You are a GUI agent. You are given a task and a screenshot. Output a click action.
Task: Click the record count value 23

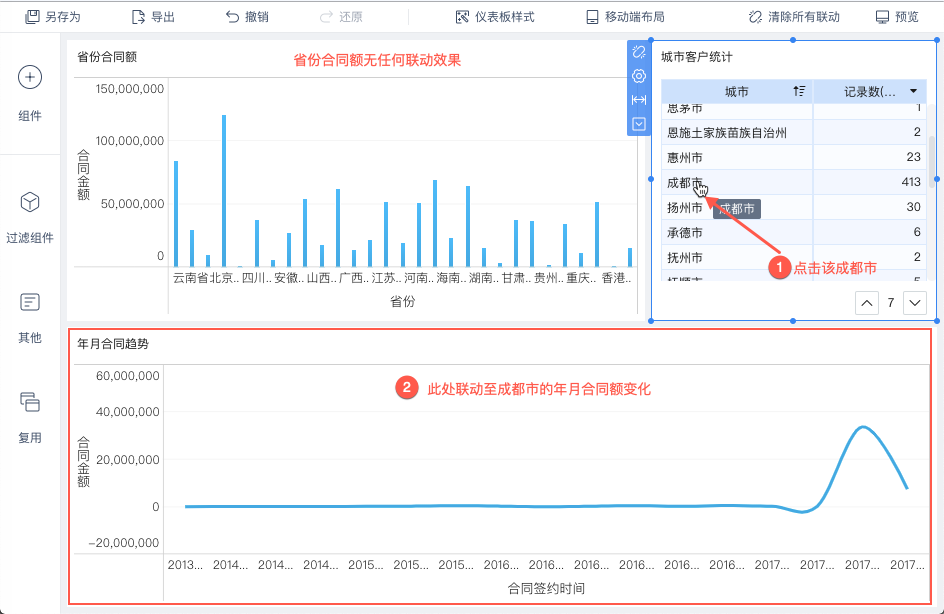tap(913, 157)
